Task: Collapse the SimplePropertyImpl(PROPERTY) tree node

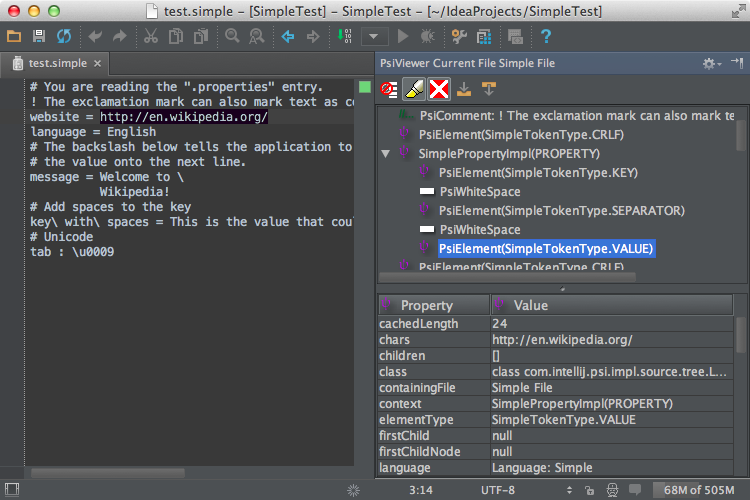Action: click(386, 154)
